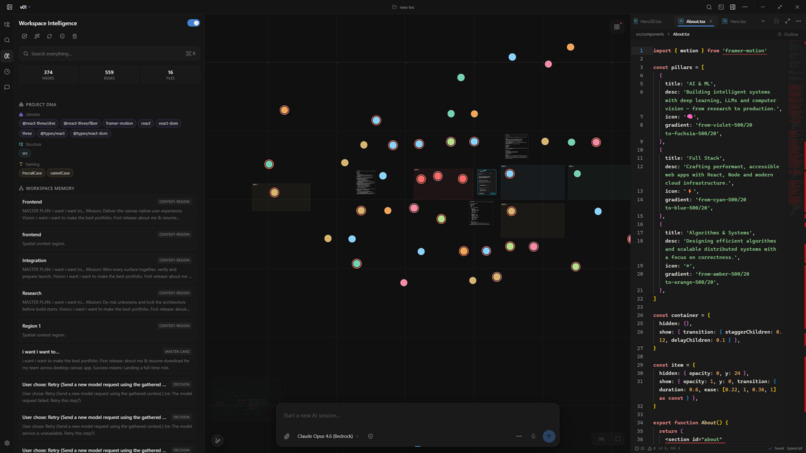Viewport: 806px width, 453px height.
Task: Click the title bar history icon
Action: [x=721, y=7]
